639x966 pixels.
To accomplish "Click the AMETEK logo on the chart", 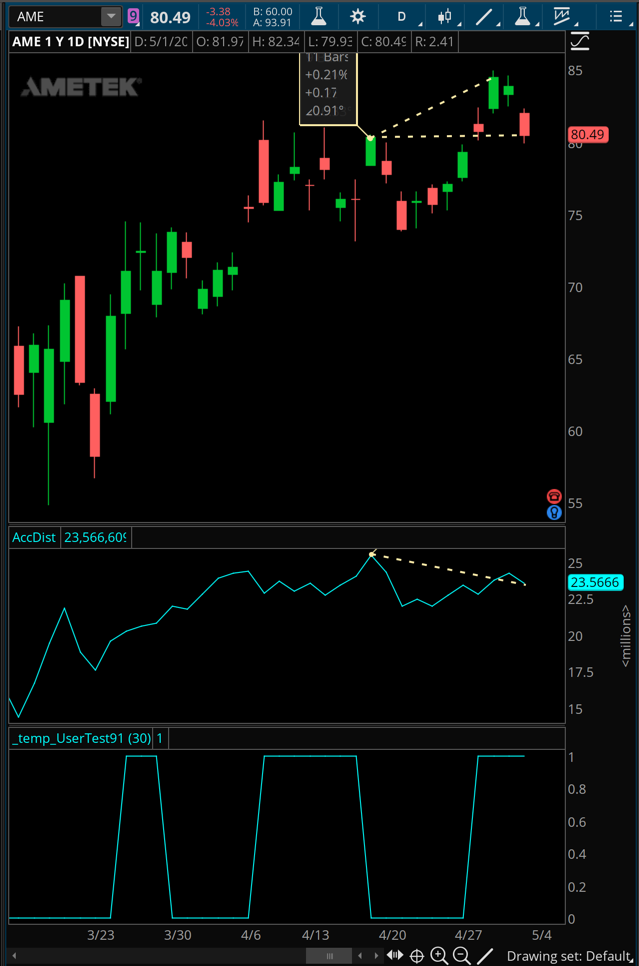I will pyautogui.click(x=81, y=87).
